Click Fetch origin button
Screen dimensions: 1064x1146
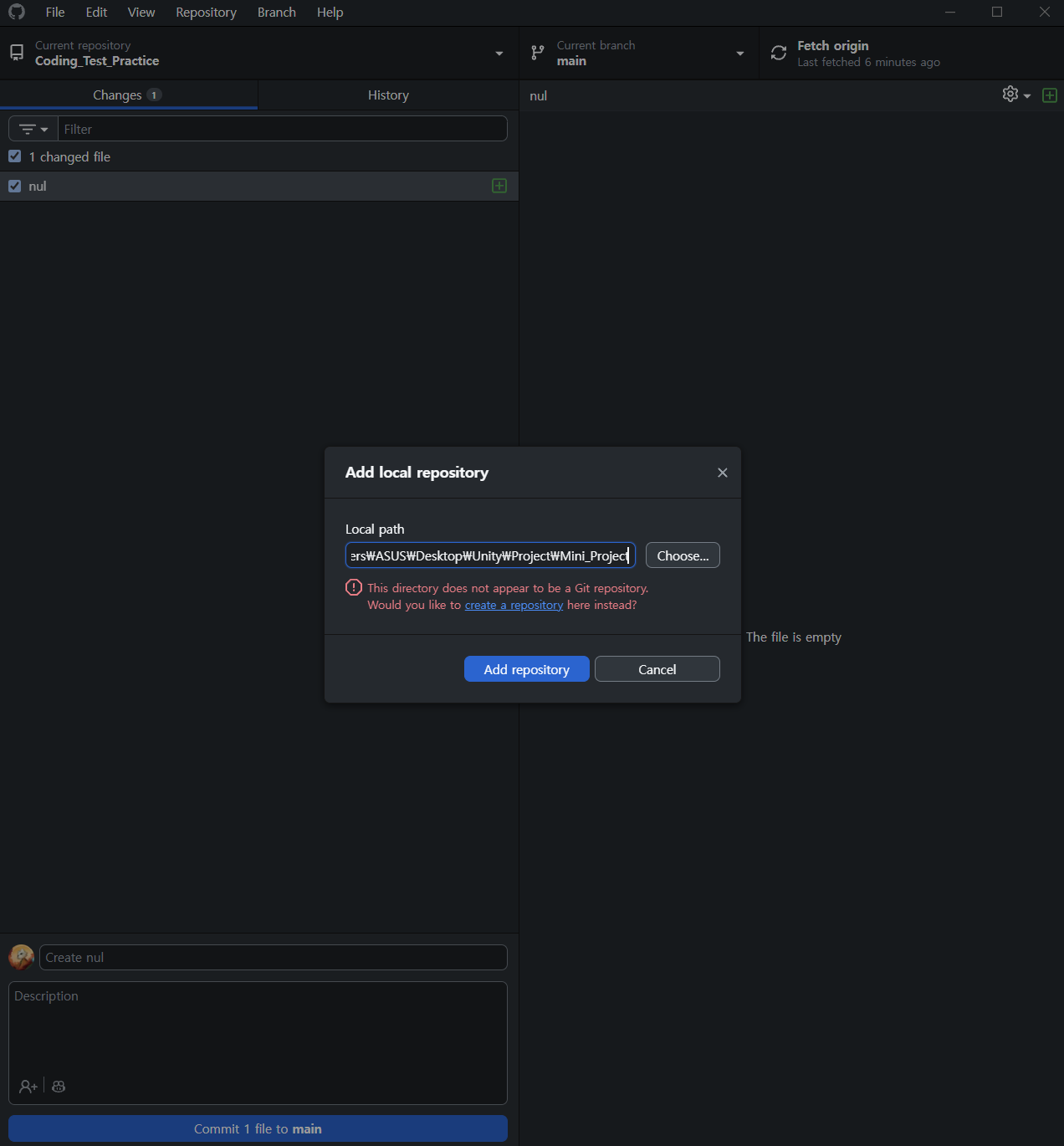coord(911,53)
